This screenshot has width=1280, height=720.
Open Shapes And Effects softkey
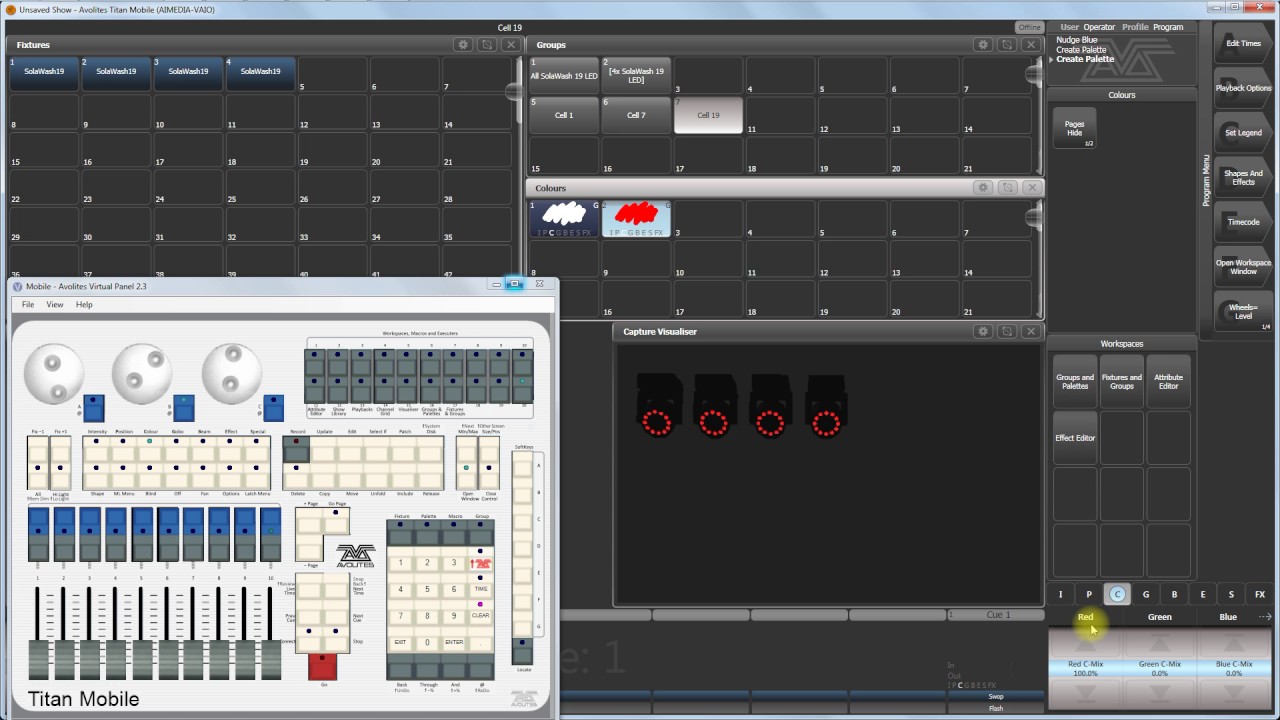1243,177
